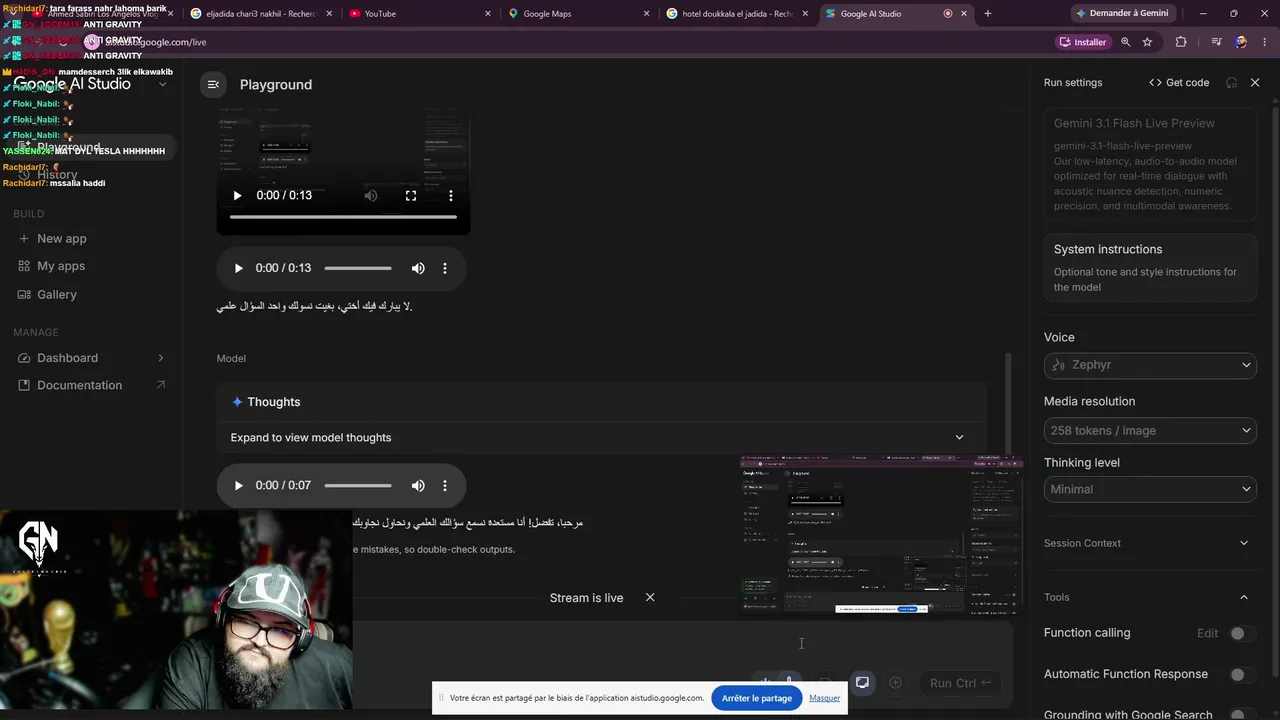Click Arrêter le partage button
The image size is (1280, 720).
point(757,698)
